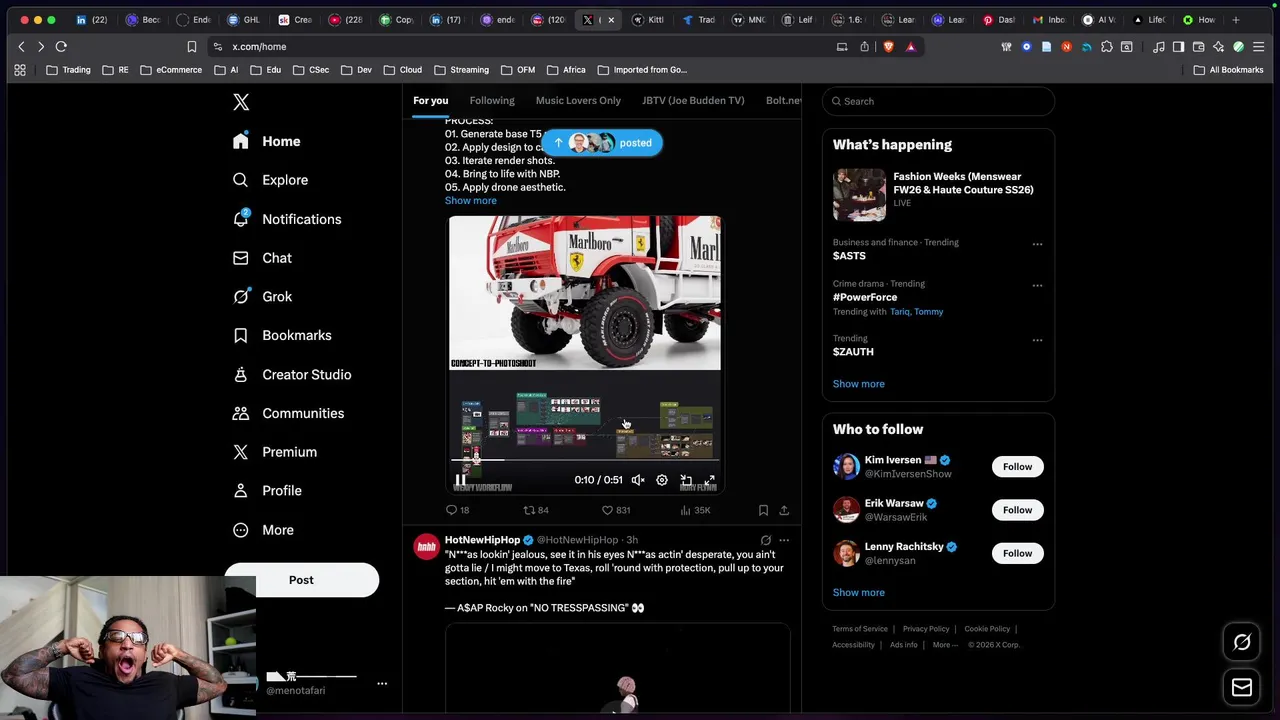Viewport: 1280px width, 720px height.
Task: Pause the playing video
Action: (x=460, y=481)
